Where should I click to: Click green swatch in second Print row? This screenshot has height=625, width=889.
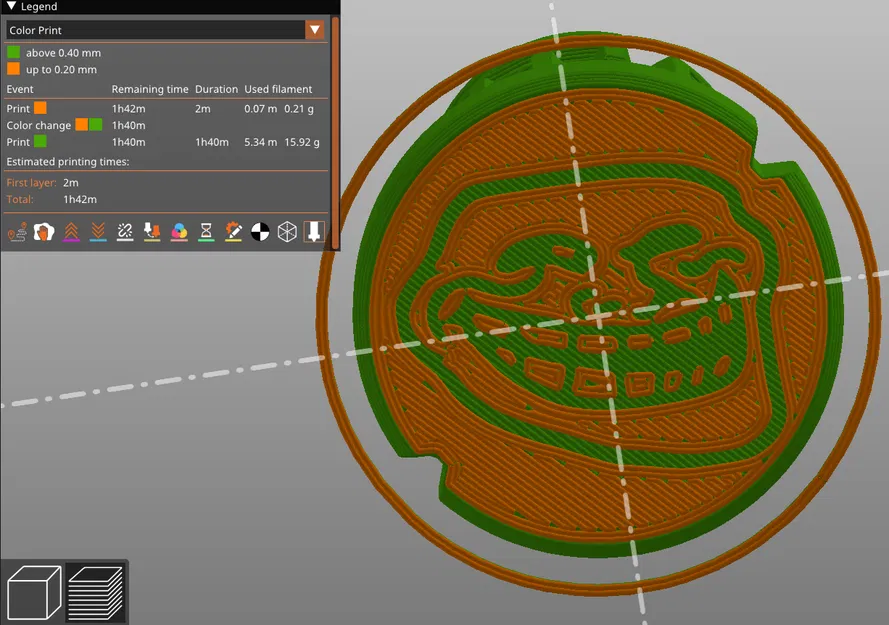(x=40, y=141)
